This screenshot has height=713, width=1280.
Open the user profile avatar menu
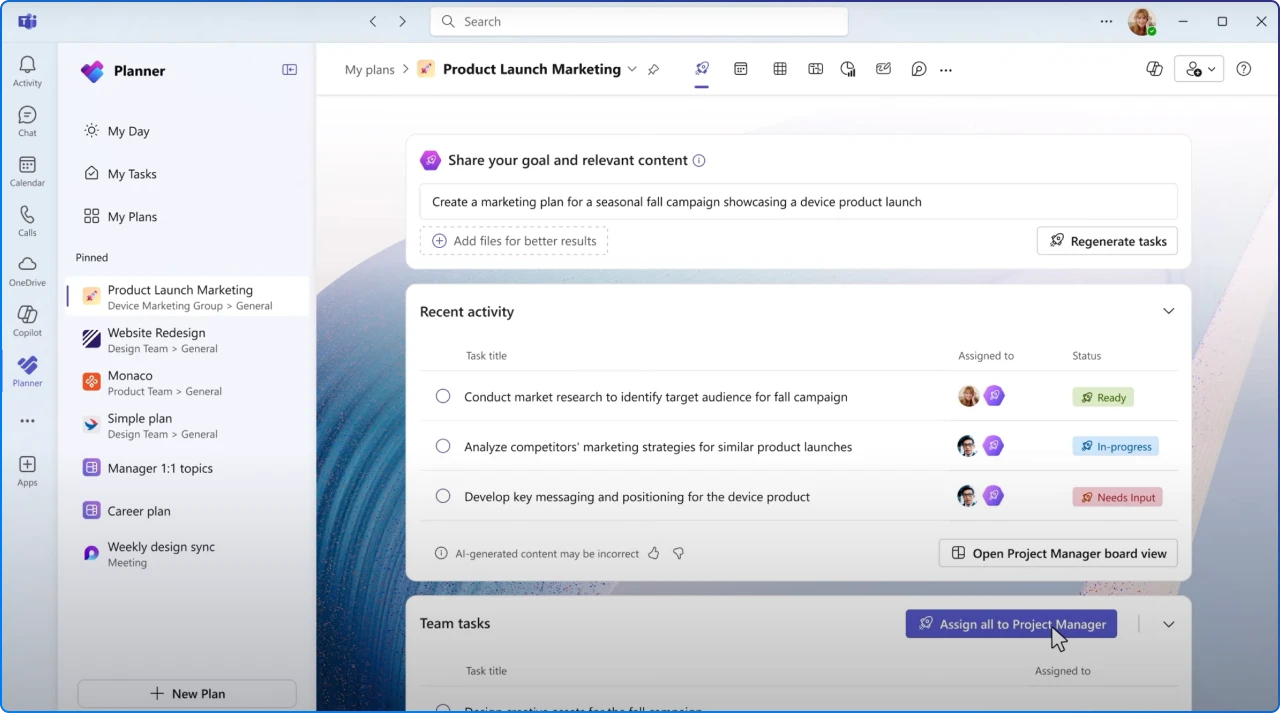click(1141, 21)
